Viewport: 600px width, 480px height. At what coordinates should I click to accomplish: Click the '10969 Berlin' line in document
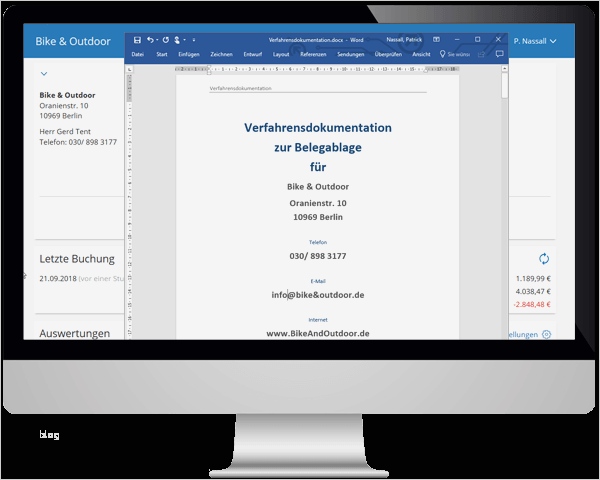tap(318, 217)
